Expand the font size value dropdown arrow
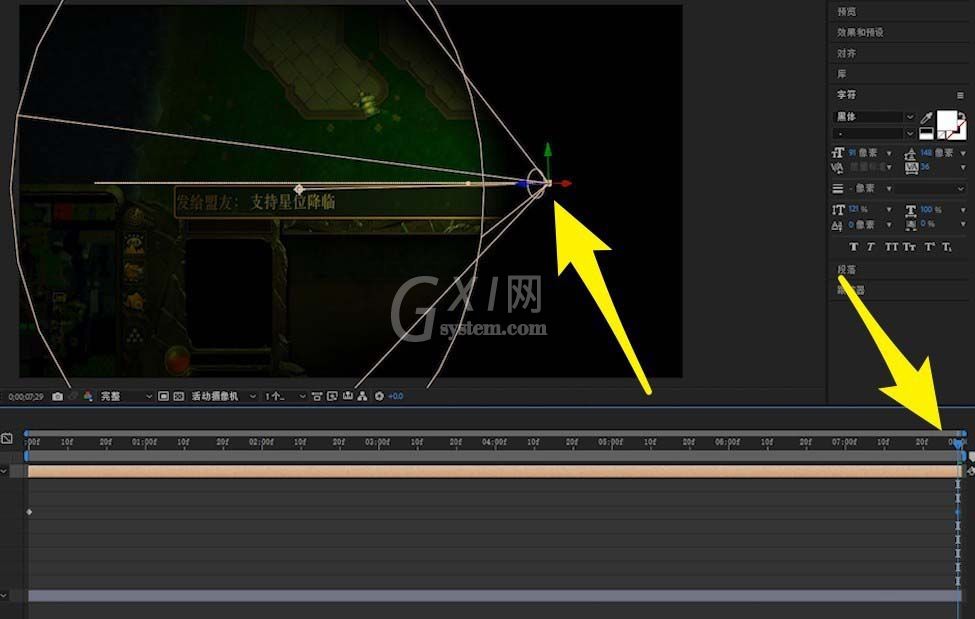 click(889, 153)
